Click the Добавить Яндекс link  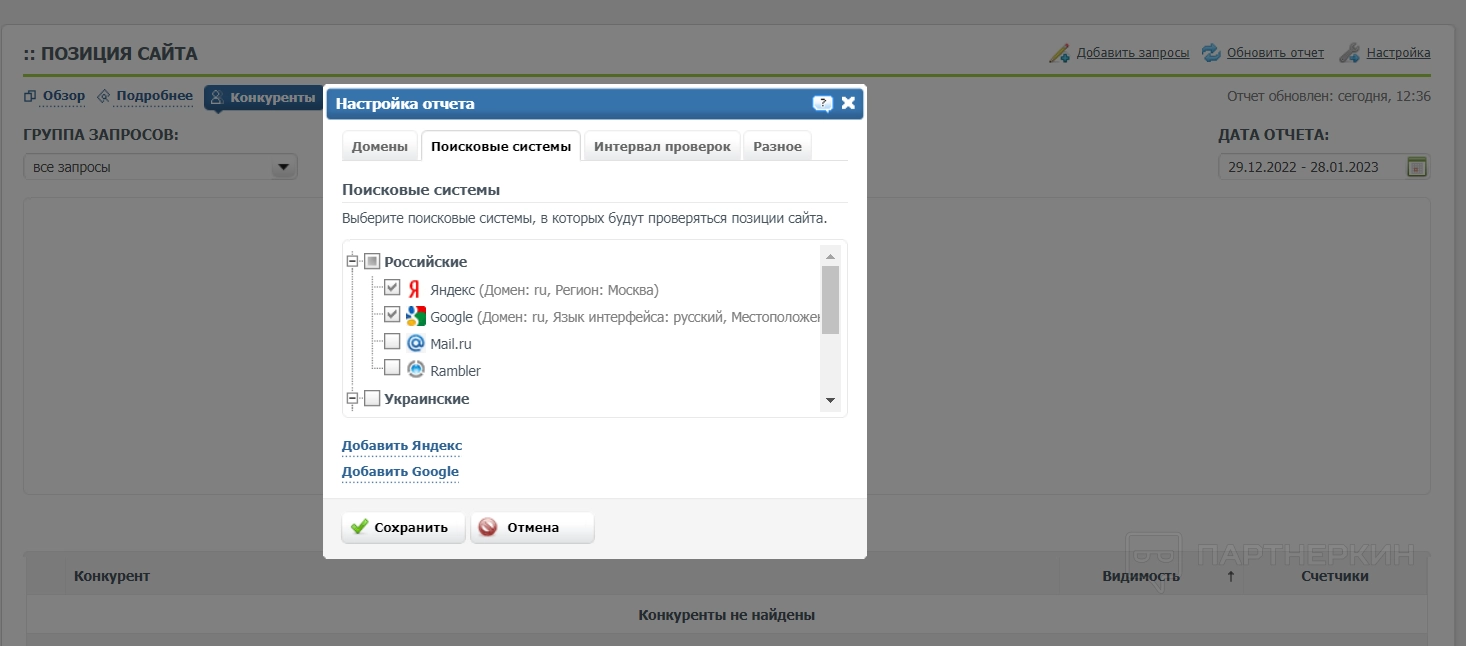[402, 446]
